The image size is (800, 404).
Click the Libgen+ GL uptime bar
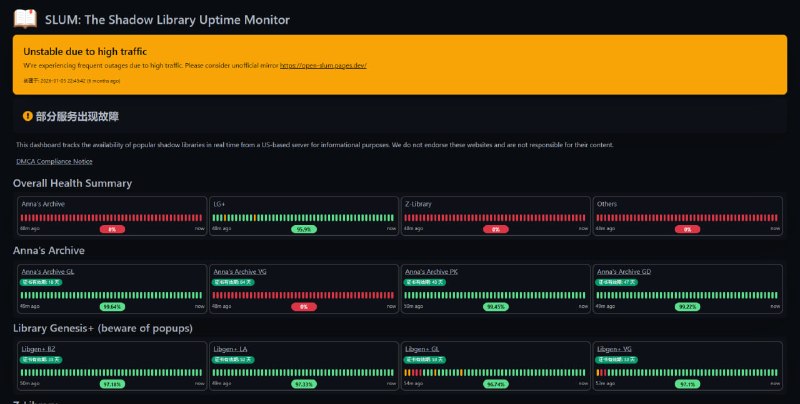(x=495, y=373)
